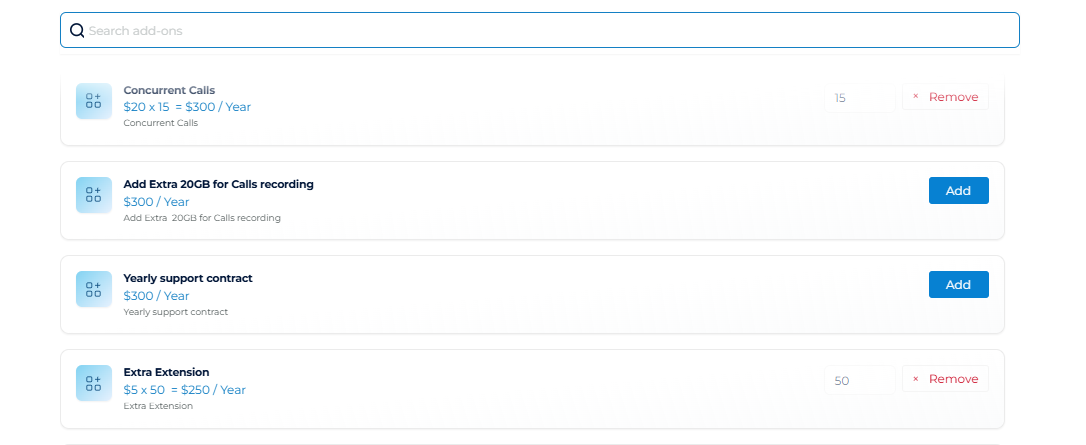Click the Yearly support contract $300 price
Screen dimensions: 1086x445
pyautogui.click(x=156, y=296)
